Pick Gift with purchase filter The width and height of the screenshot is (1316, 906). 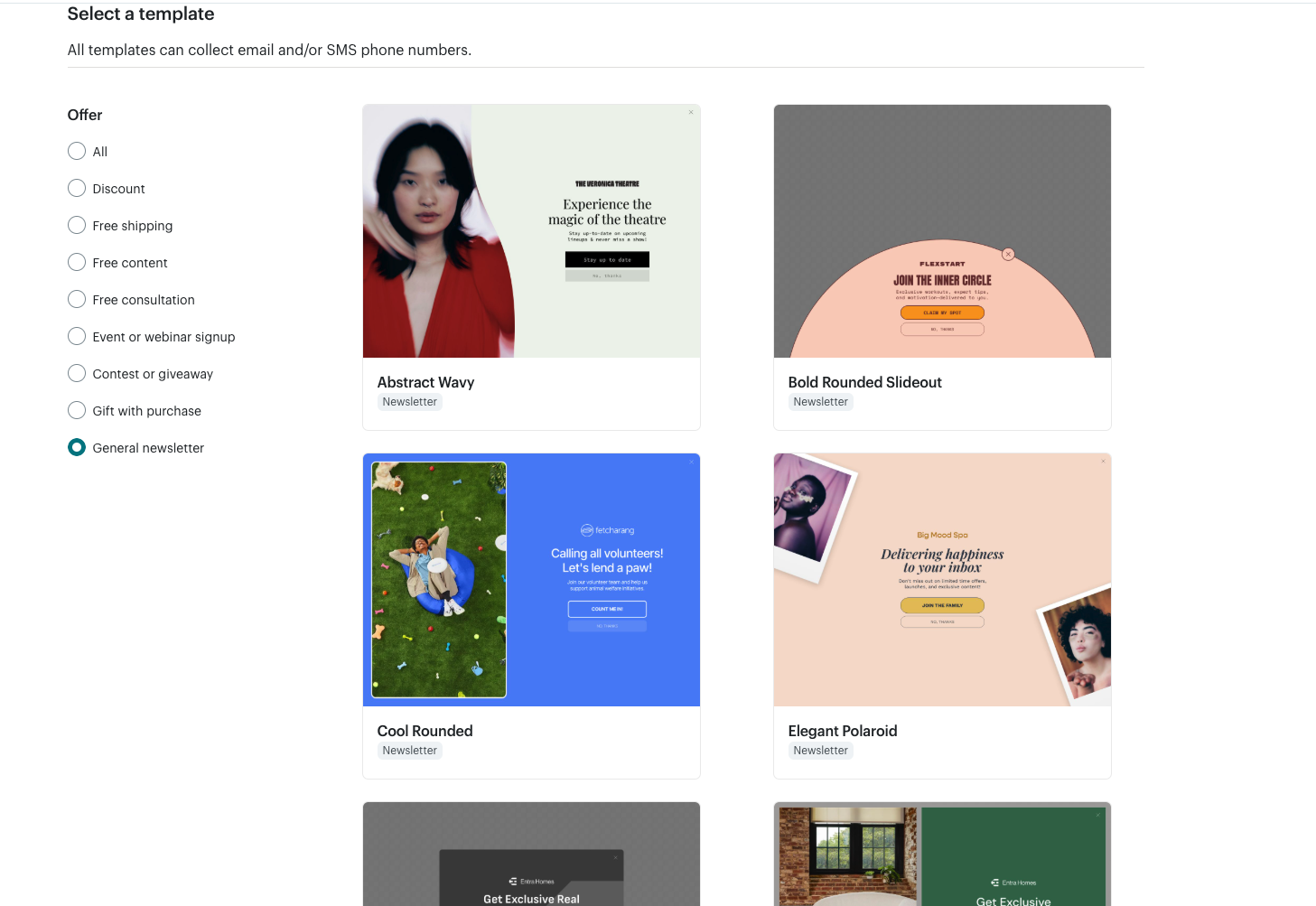77,410
